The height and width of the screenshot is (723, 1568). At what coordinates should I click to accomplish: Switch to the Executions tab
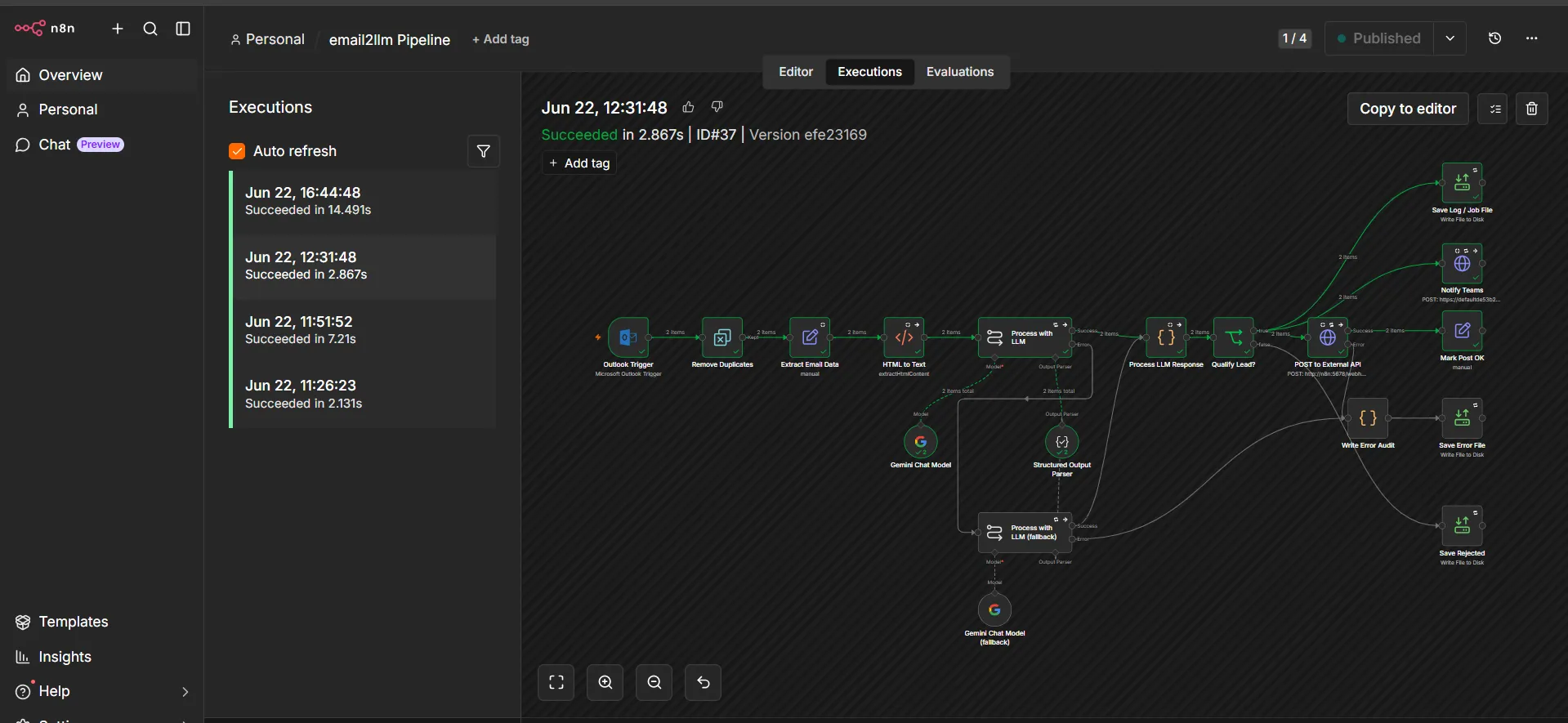point(870,72)
